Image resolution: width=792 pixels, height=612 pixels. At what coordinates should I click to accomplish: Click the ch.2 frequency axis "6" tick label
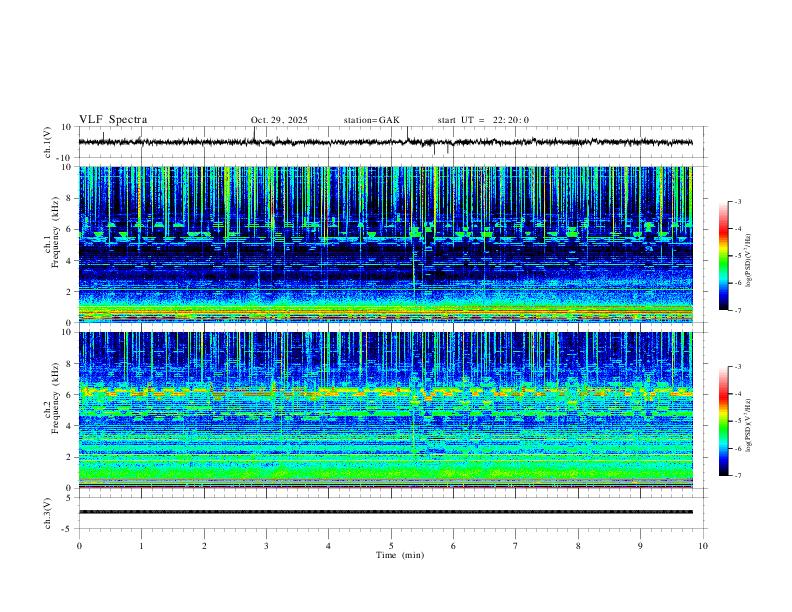(x=68, y=395)
